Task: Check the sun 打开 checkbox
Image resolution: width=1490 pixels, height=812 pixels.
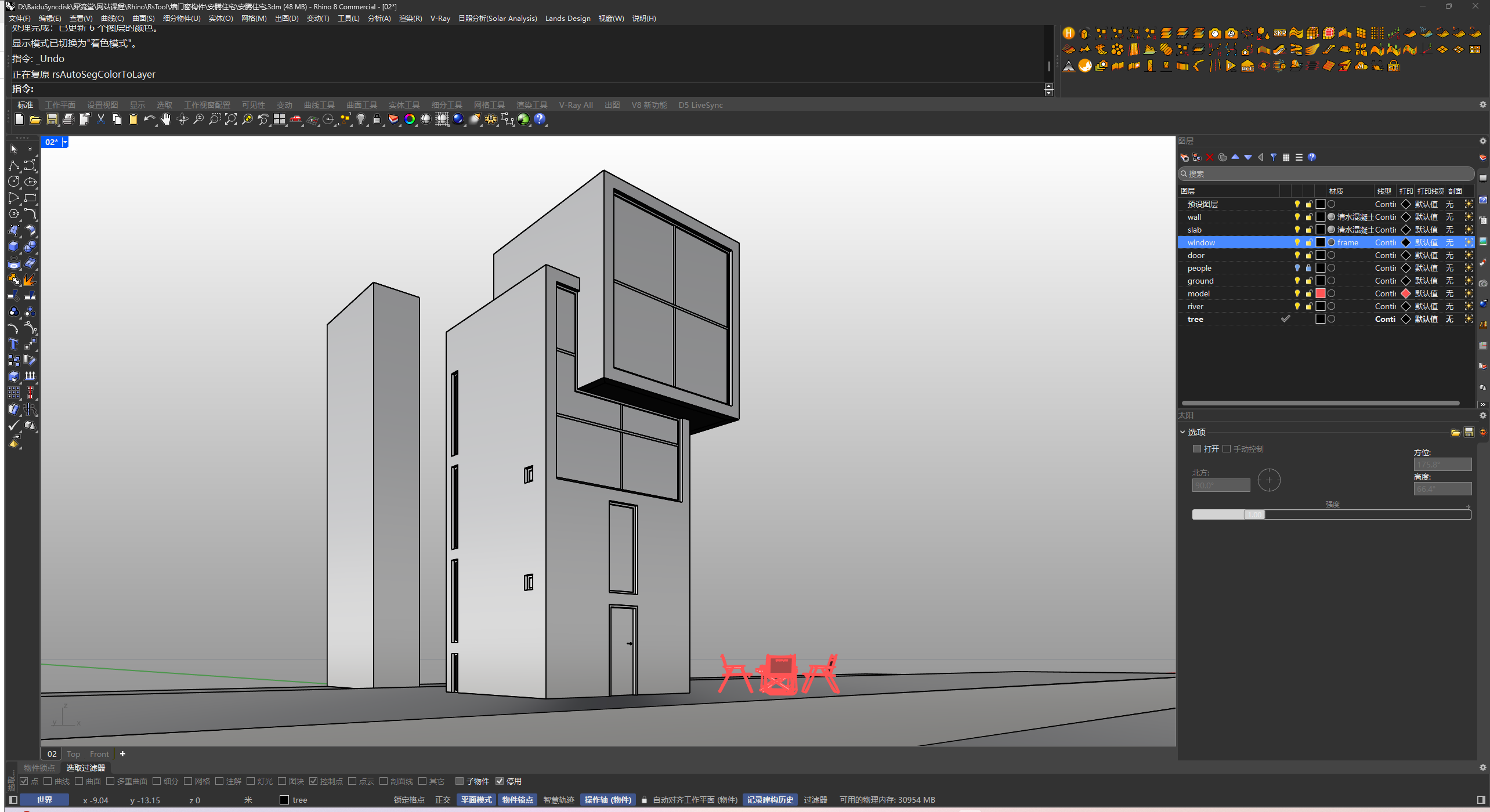Action: coord(1196,449)
